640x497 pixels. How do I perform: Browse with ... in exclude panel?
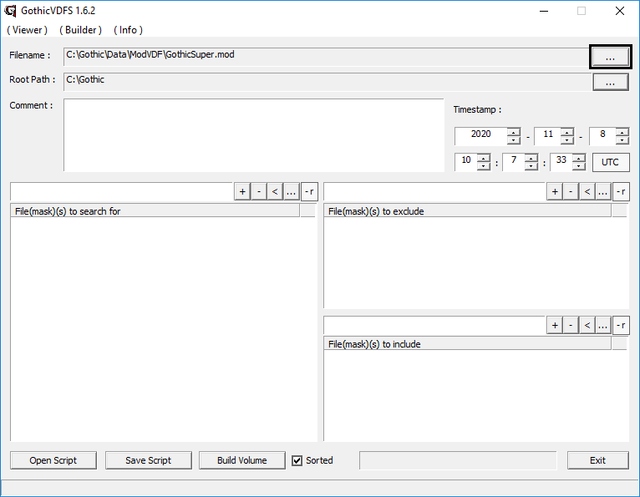[603, 191]
